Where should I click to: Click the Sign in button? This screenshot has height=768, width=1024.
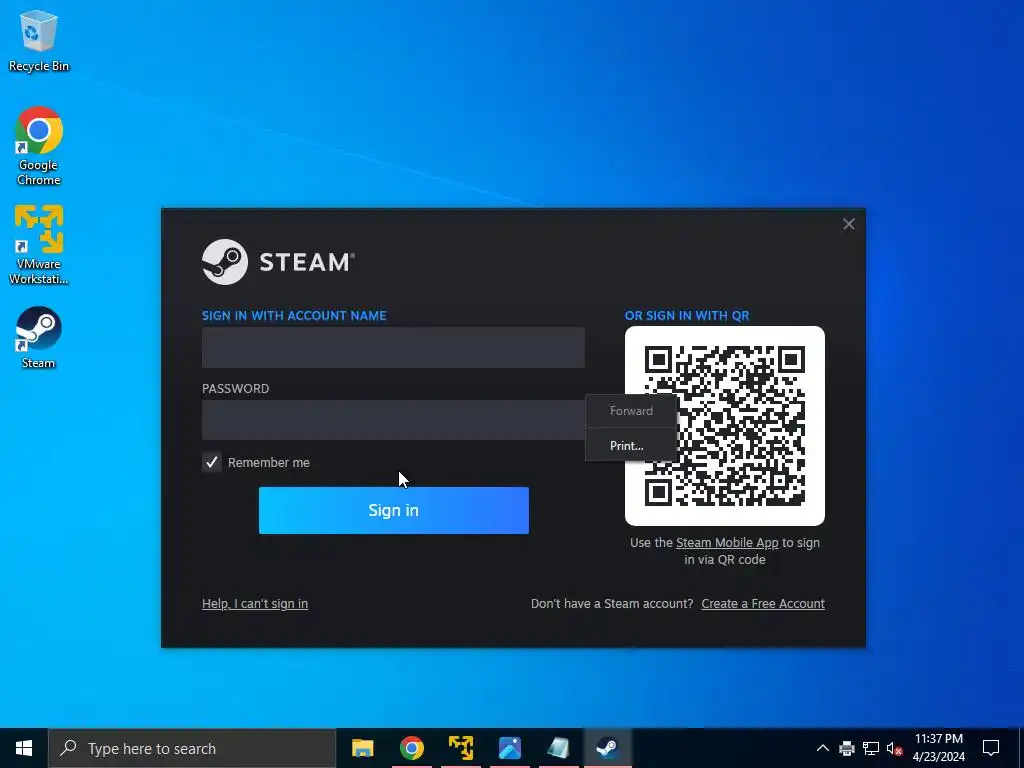(x=394, y=510)
